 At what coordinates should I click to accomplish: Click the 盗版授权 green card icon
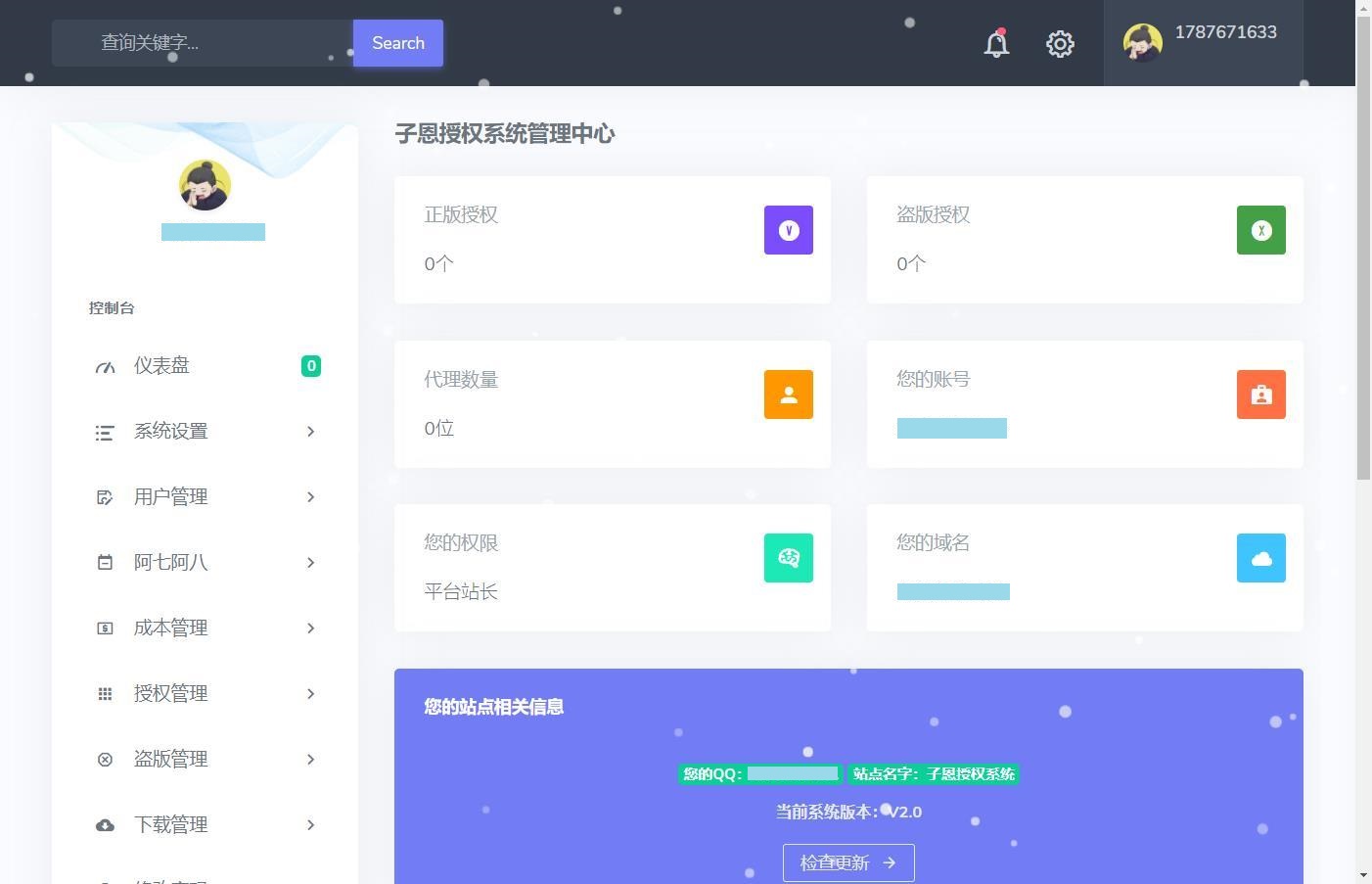pyautogui.click(x=1260, y=230)
